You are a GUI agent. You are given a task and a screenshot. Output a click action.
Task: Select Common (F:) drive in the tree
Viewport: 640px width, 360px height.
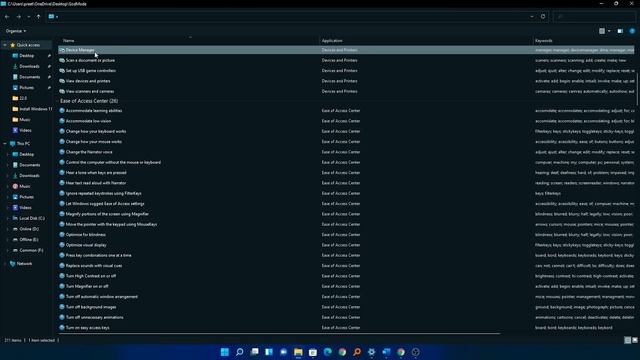coord(31,250)
